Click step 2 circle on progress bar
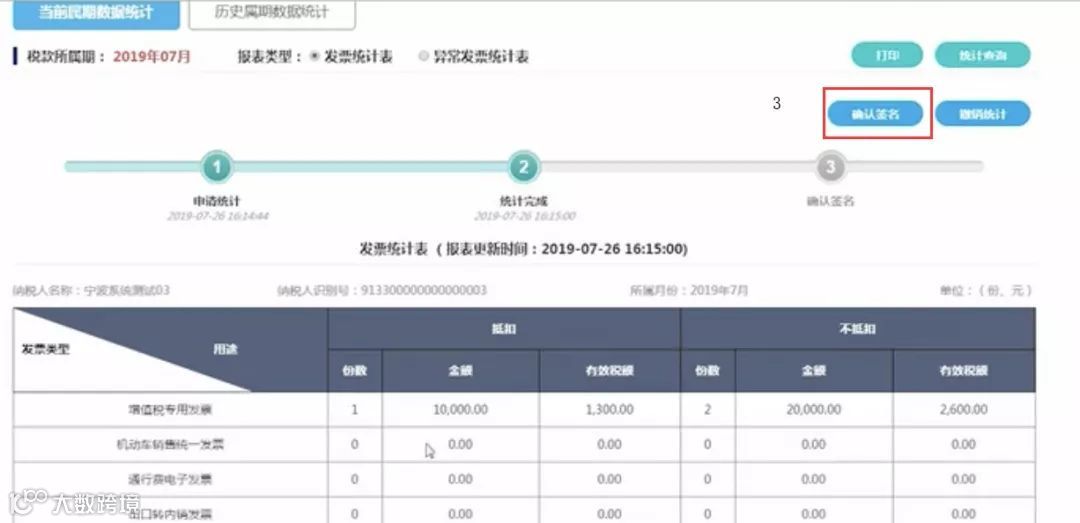The image size is (1080, 523). 523,167
